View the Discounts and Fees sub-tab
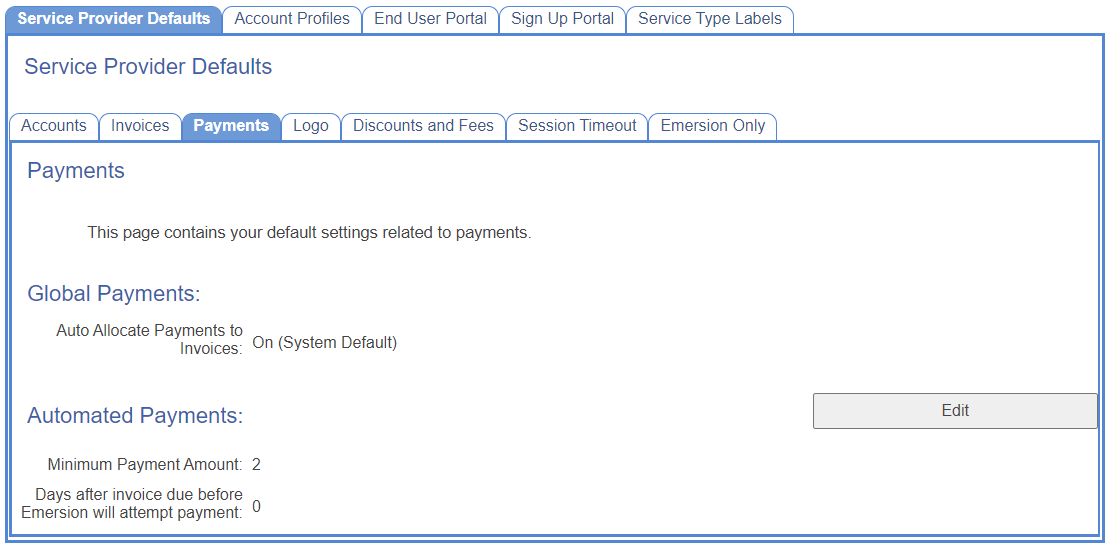This screenshot has width=1107, height=545. [x=423, y=126]
